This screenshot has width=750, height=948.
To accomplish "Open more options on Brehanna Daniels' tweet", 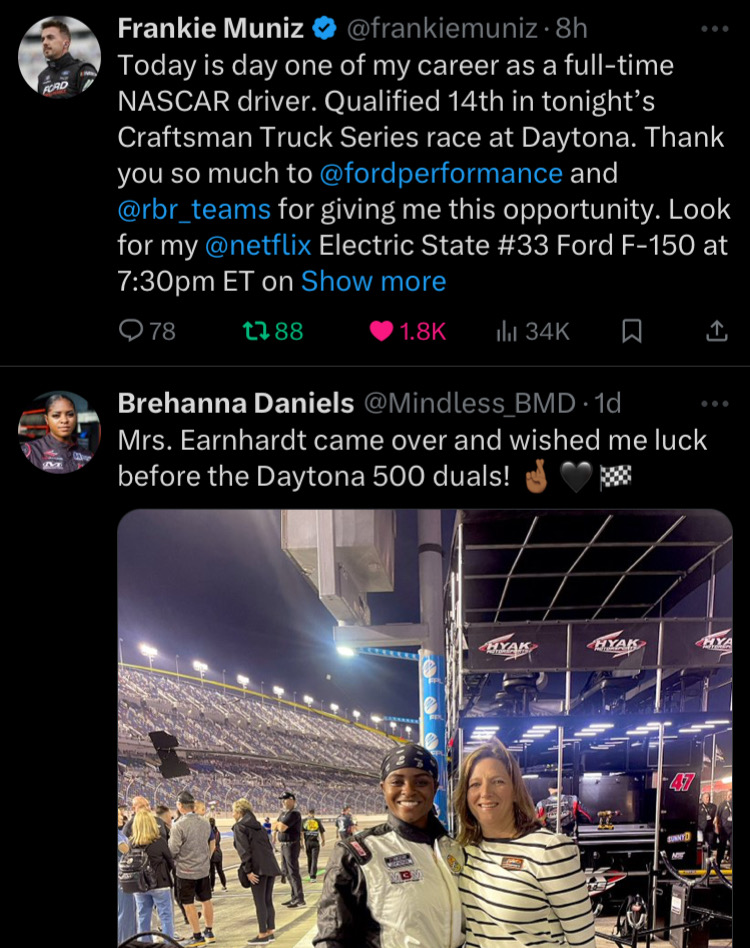I will (715, 403).
